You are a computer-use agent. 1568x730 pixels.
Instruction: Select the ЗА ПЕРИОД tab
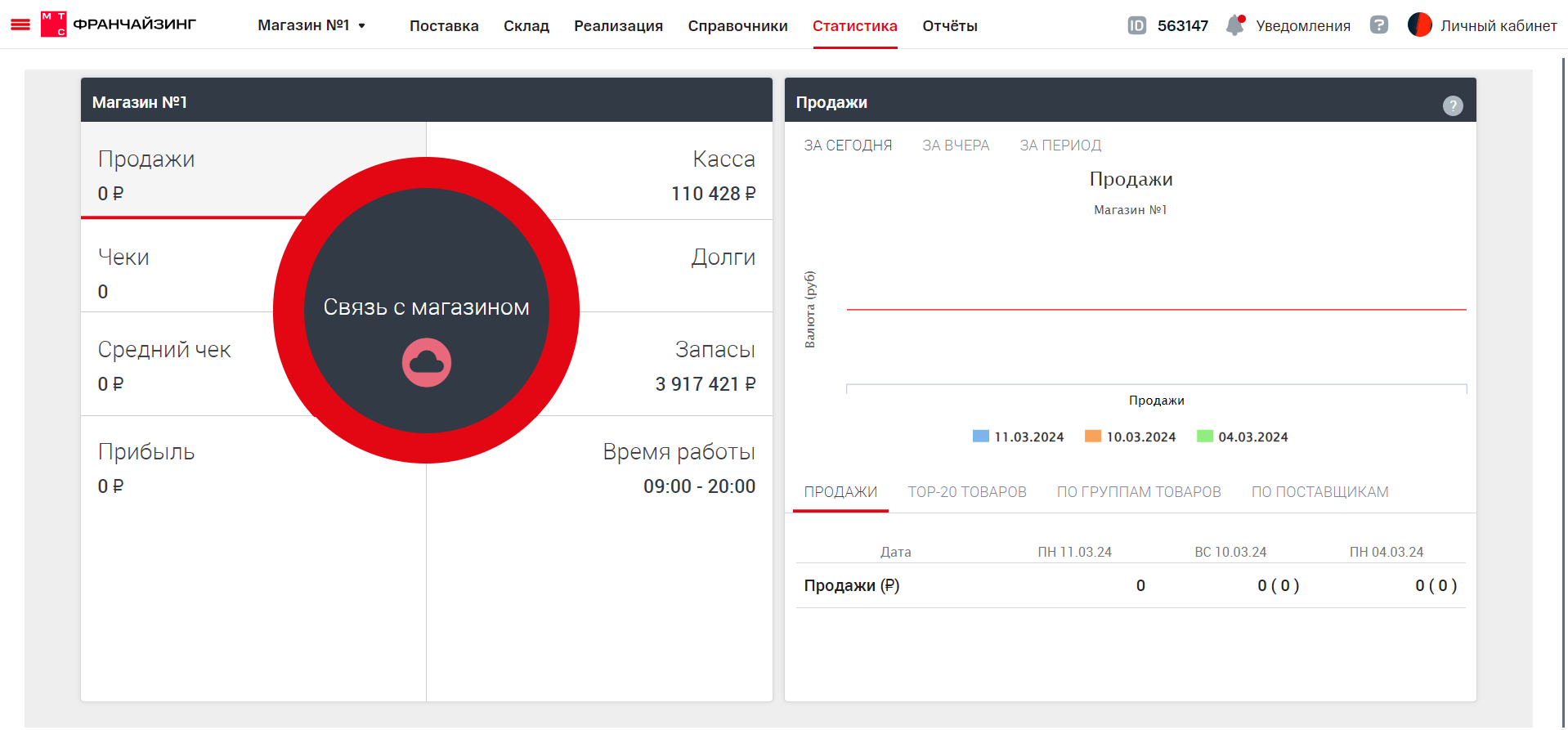coord(1060,146)
